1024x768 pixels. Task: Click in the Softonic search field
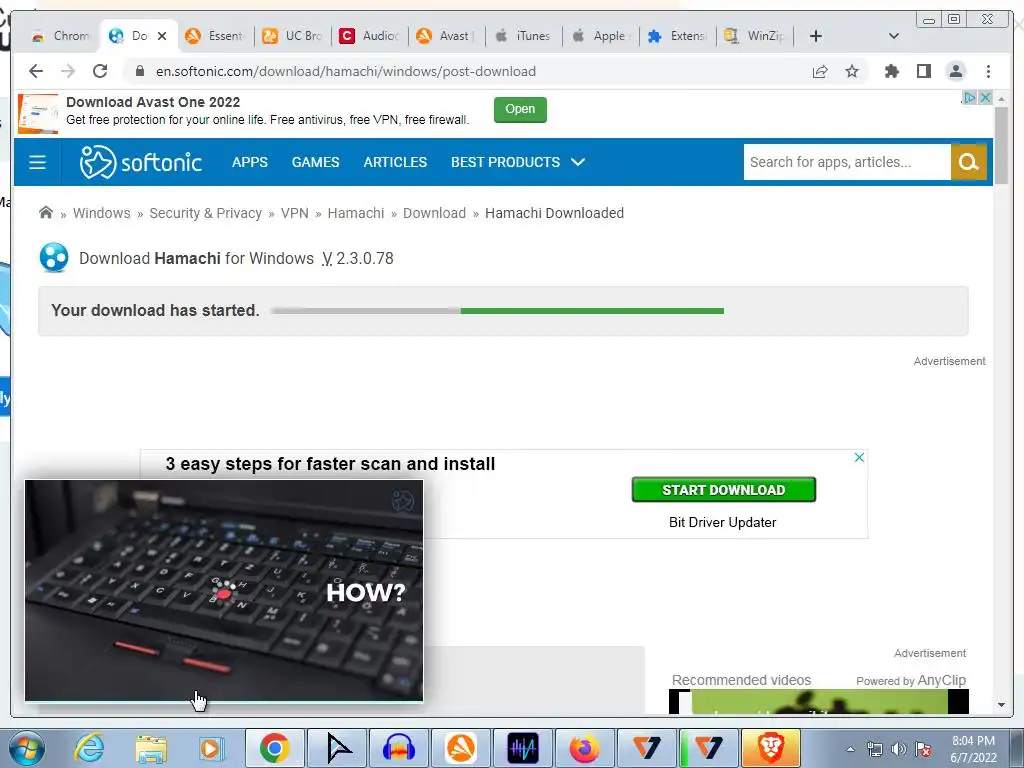coord(847,162)
